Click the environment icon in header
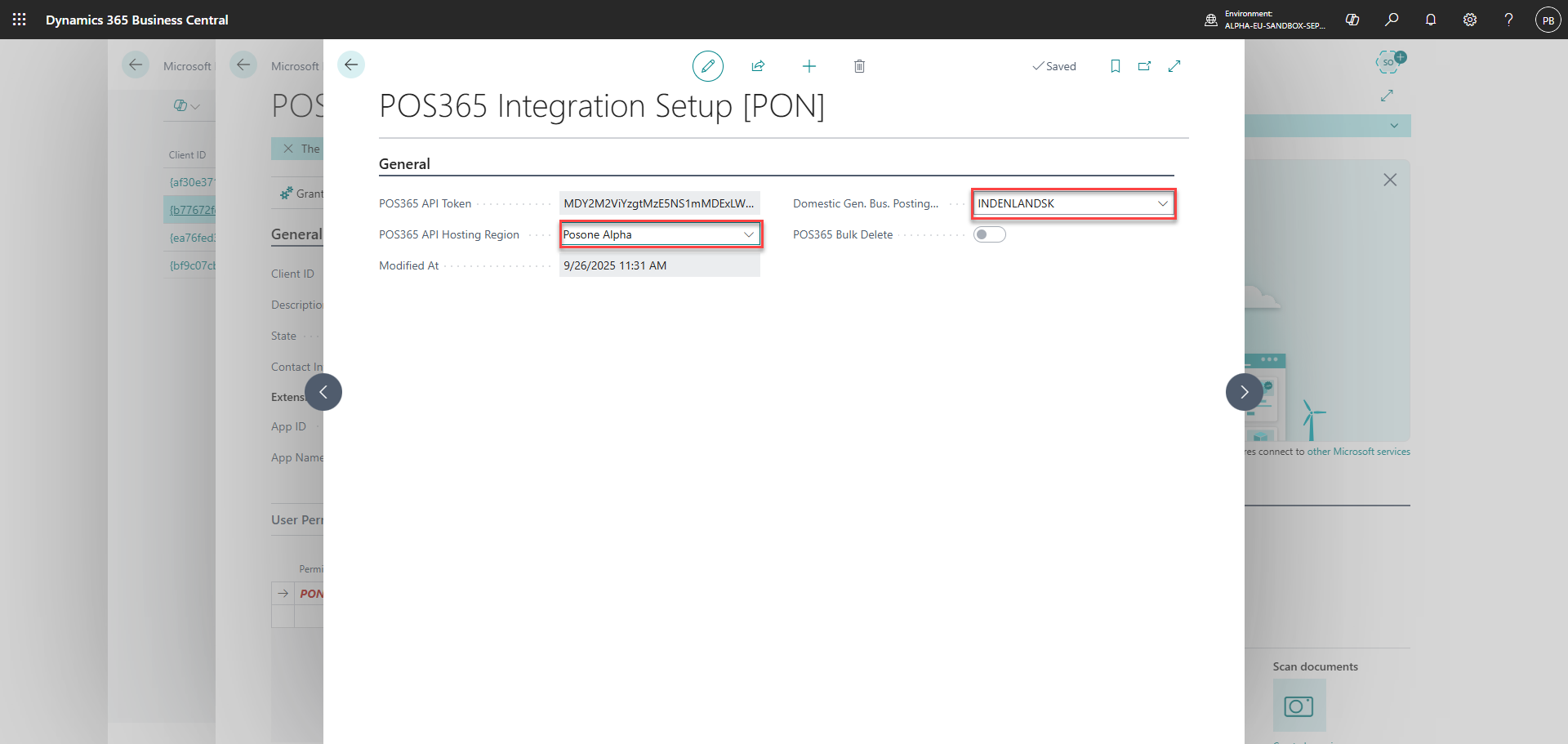The height and width of the screenshot is (744, 1568). tap(1211, 20)
